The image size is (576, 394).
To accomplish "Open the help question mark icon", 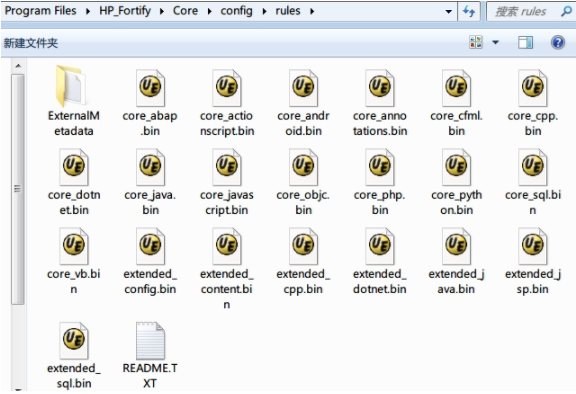I will point(558,43).
